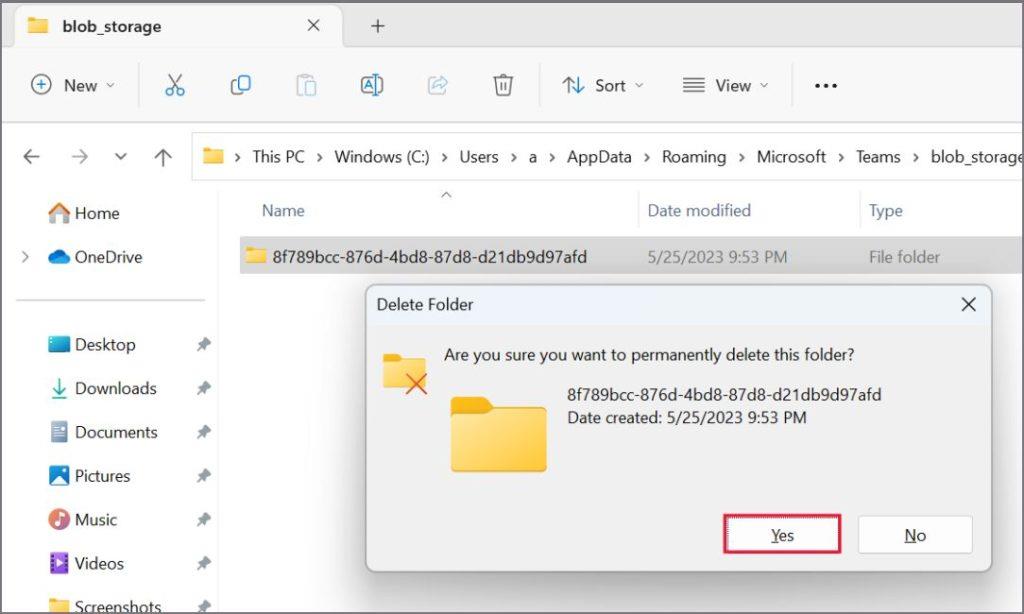Open Downloads quick access folder

(x=103, y=388)
